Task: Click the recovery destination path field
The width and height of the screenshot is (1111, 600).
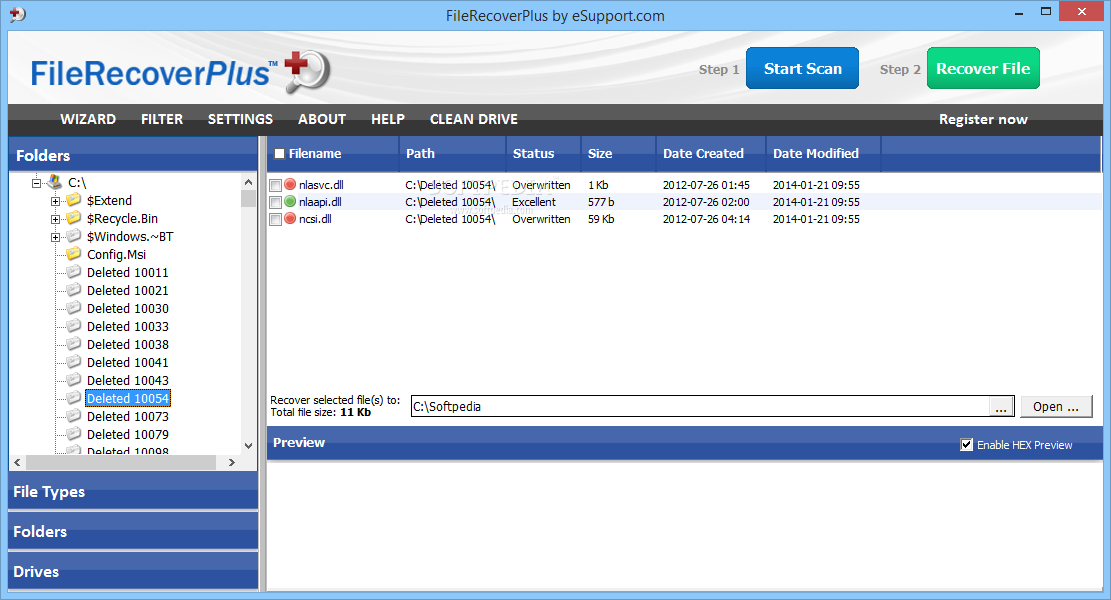Action: click(700, 407)
